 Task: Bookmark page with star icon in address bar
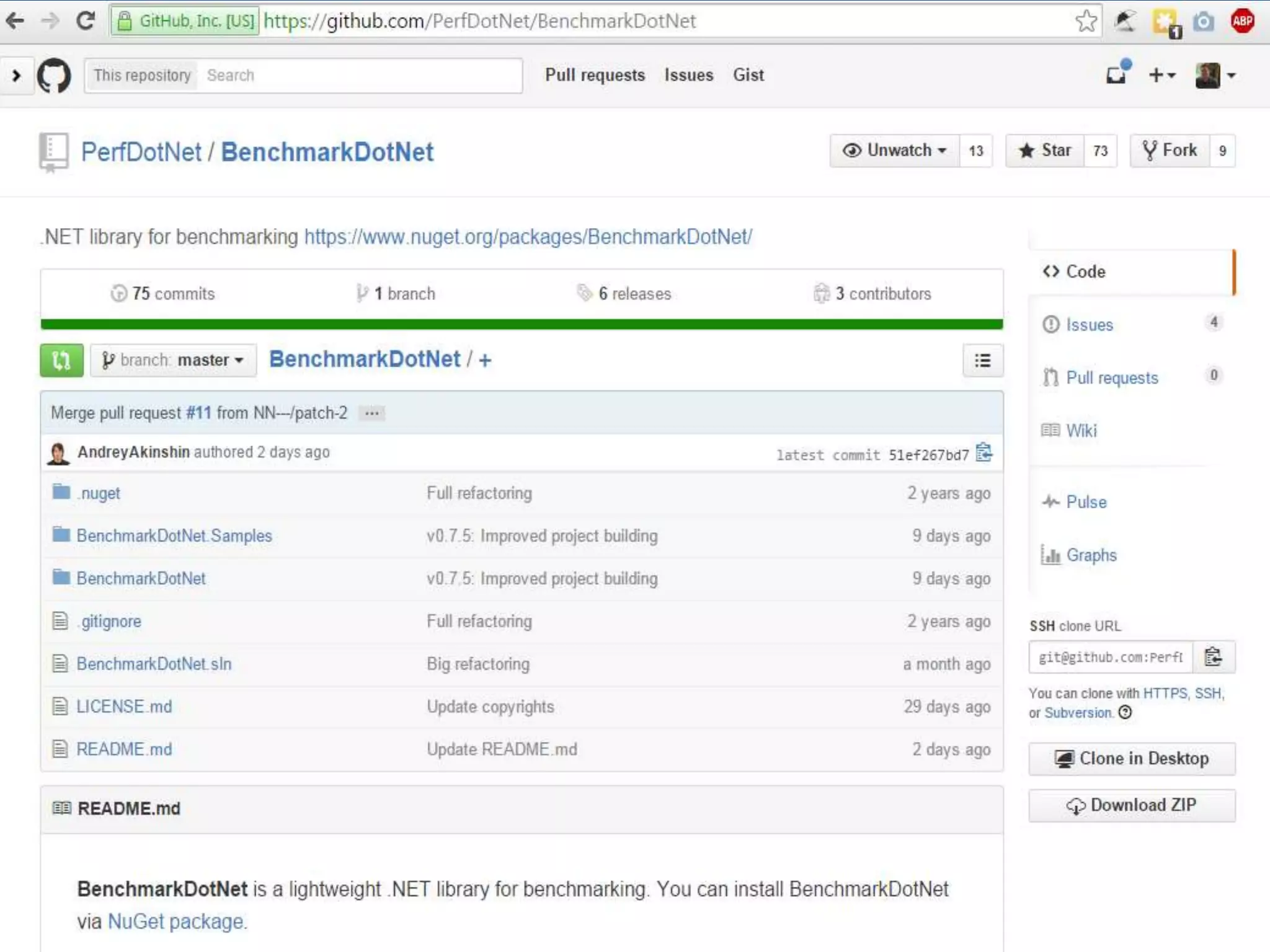(x=1086, y=21)
